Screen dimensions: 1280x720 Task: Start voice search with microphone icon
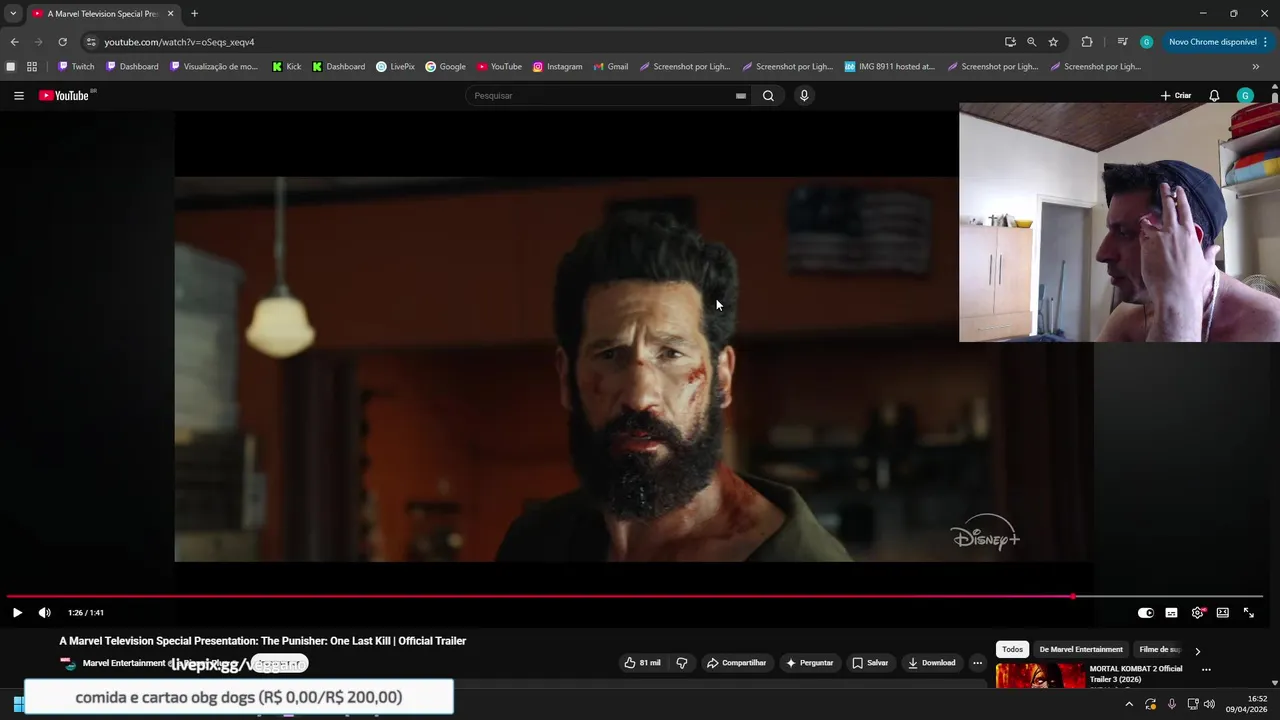coord(803,96)
